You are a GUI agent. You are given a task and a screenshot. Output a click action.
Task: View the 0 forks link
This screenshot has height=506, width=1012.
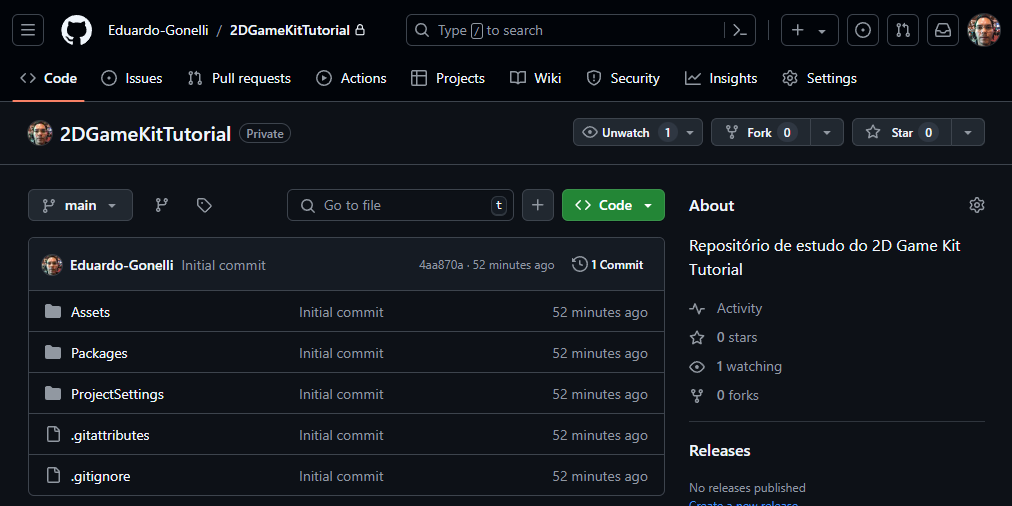pyautogui.click(x=737, y=395)
